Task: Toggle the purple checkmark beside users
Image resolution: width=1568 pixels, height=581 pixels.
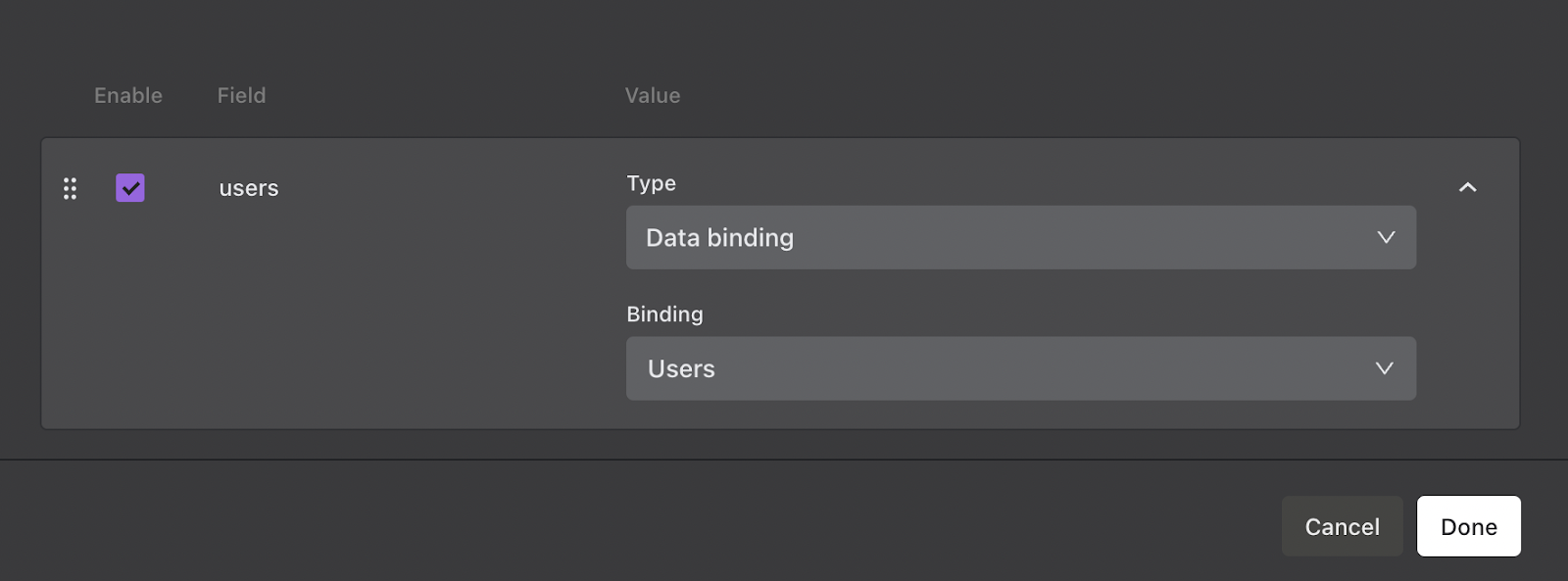Action: coord(130,188)
